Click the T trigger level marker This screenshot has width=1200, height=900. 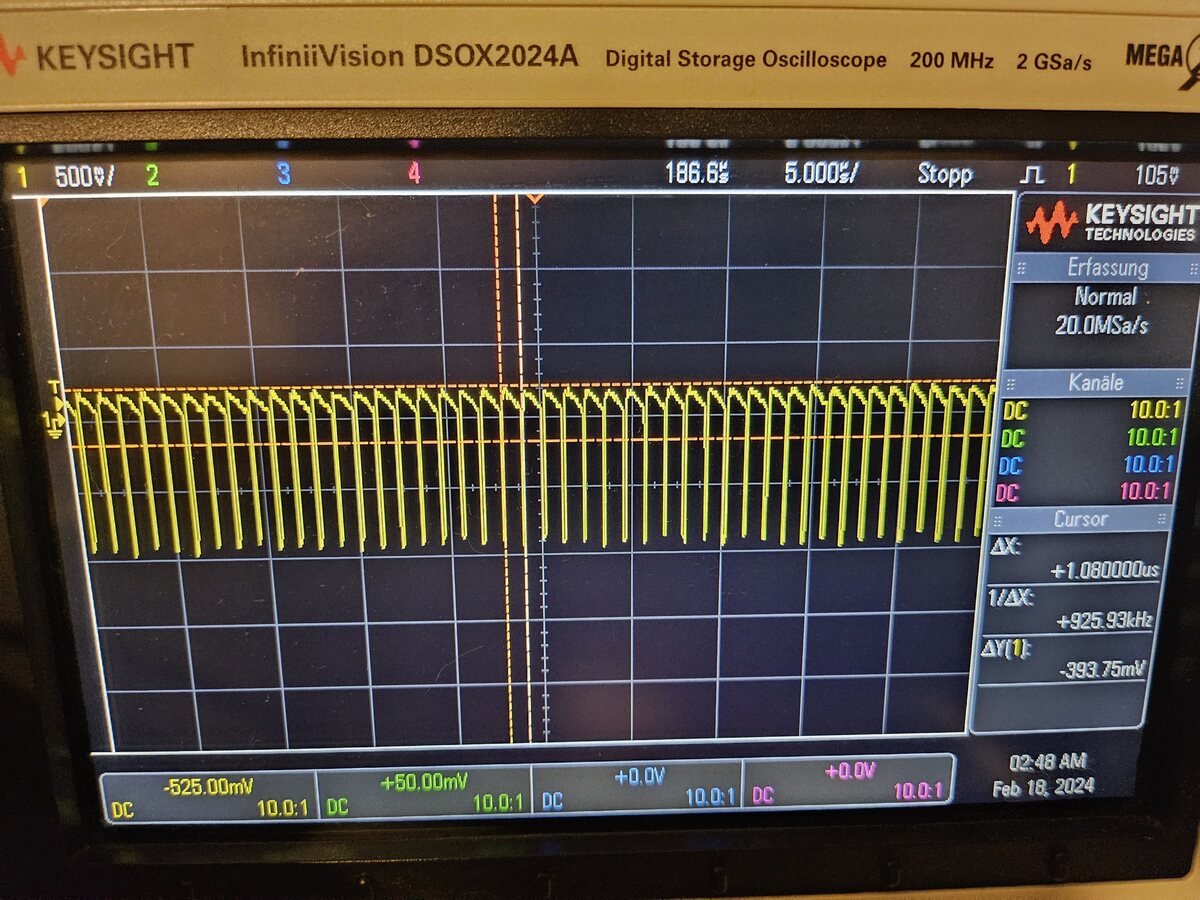pos(54,388)
